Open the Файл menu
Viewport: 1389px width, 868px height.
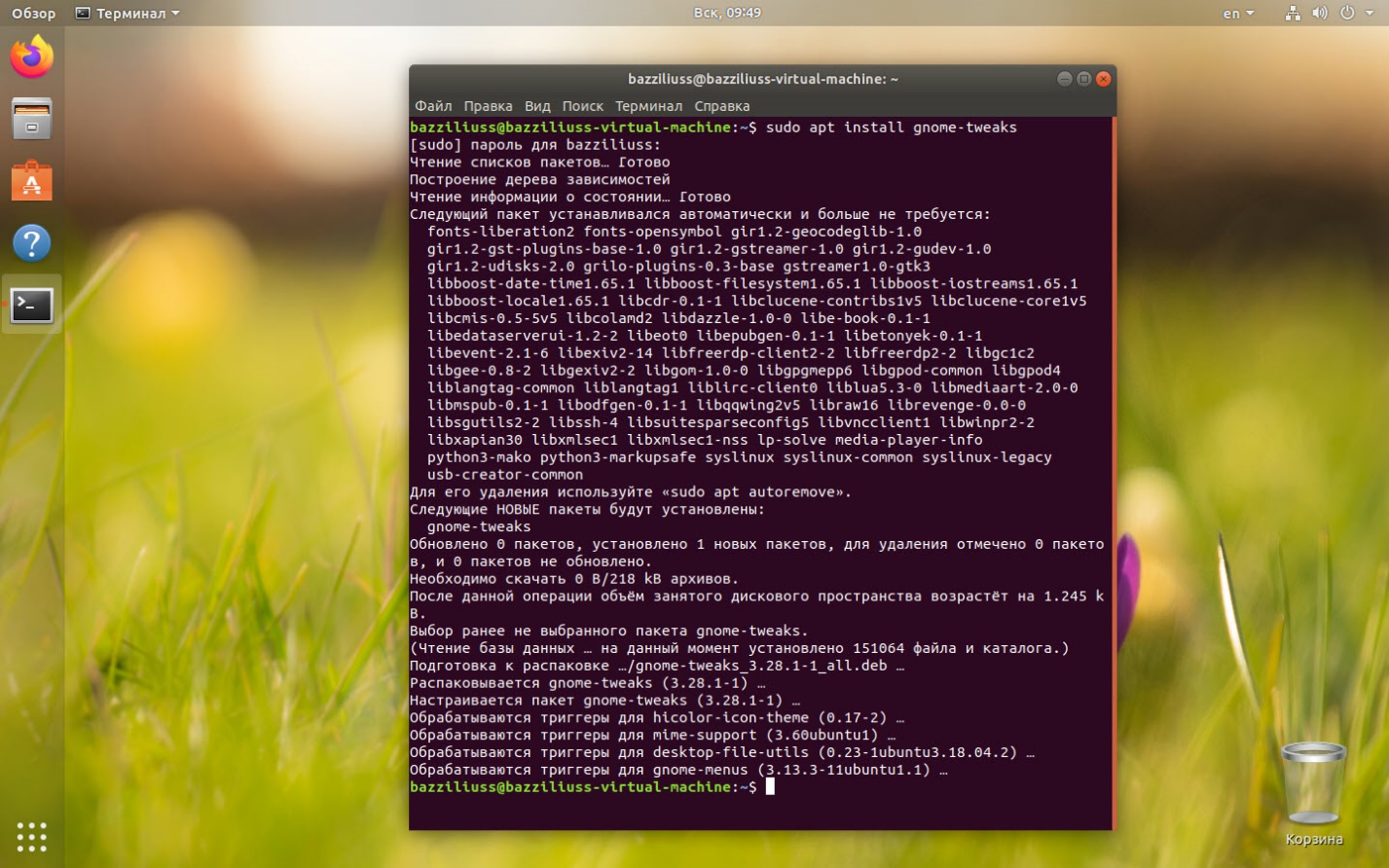[x=433, y=106]
